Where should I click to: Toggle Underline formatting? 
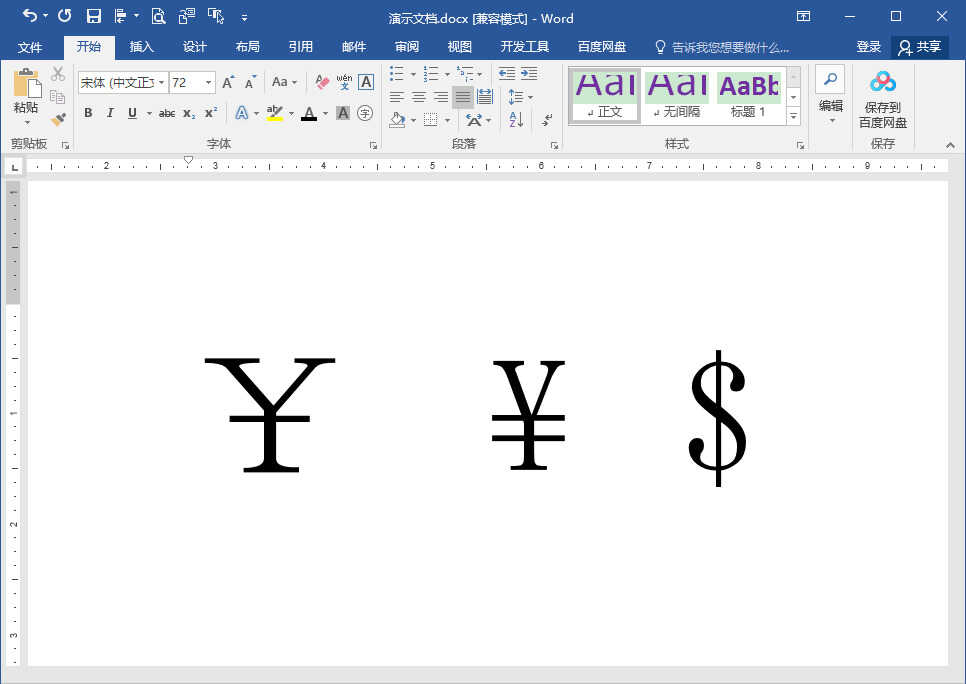[132, 113]
